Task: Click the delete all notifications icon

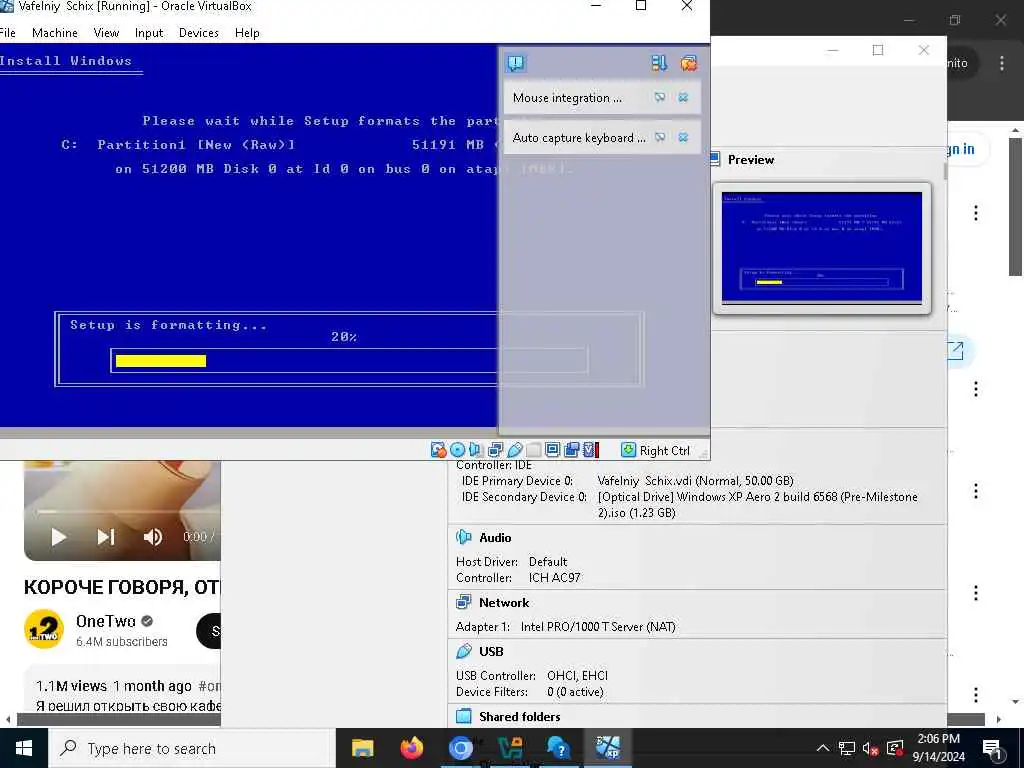Action: coord(688,63)
